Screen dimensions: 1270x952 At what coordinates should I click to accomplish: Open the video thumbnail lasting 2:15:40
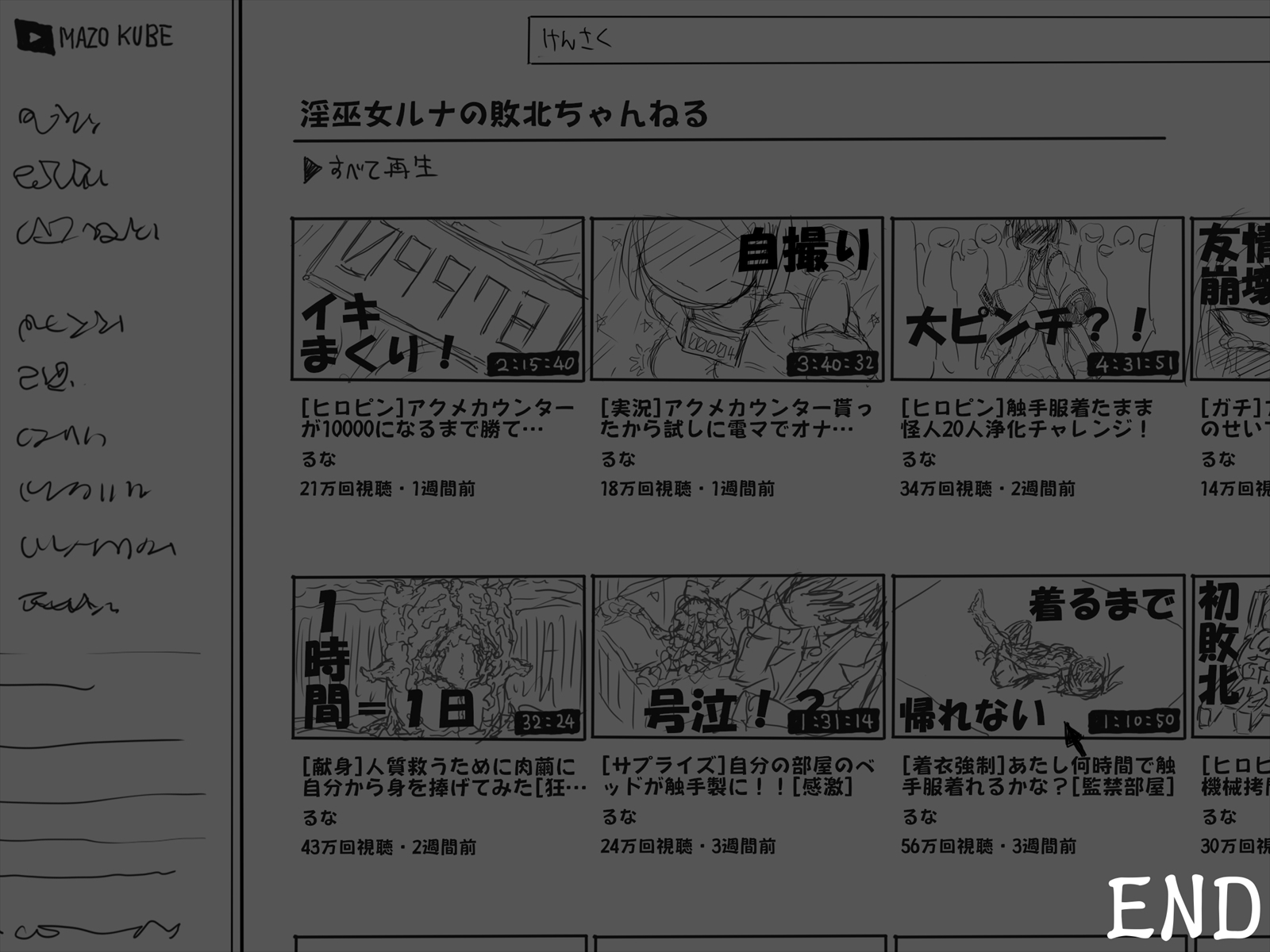pyautogui.click(x=438, y=298)
